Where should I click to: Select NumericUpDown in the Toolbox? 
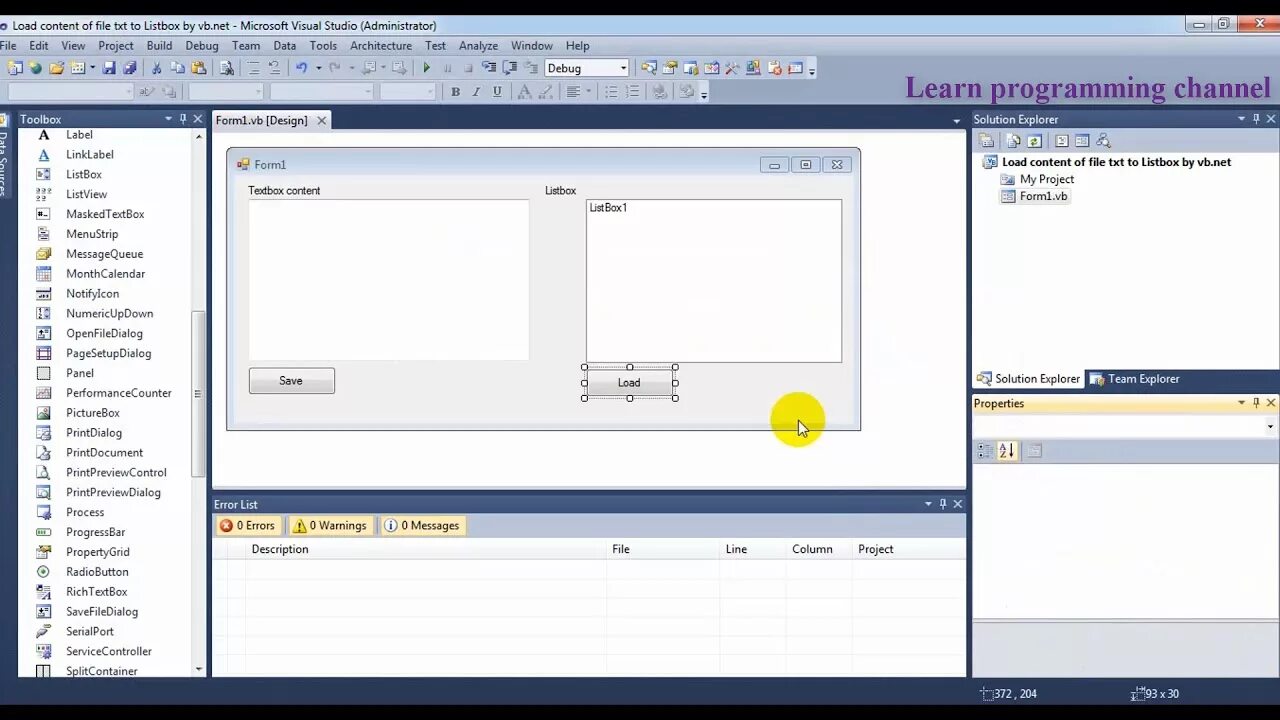(x=110, y=313)
